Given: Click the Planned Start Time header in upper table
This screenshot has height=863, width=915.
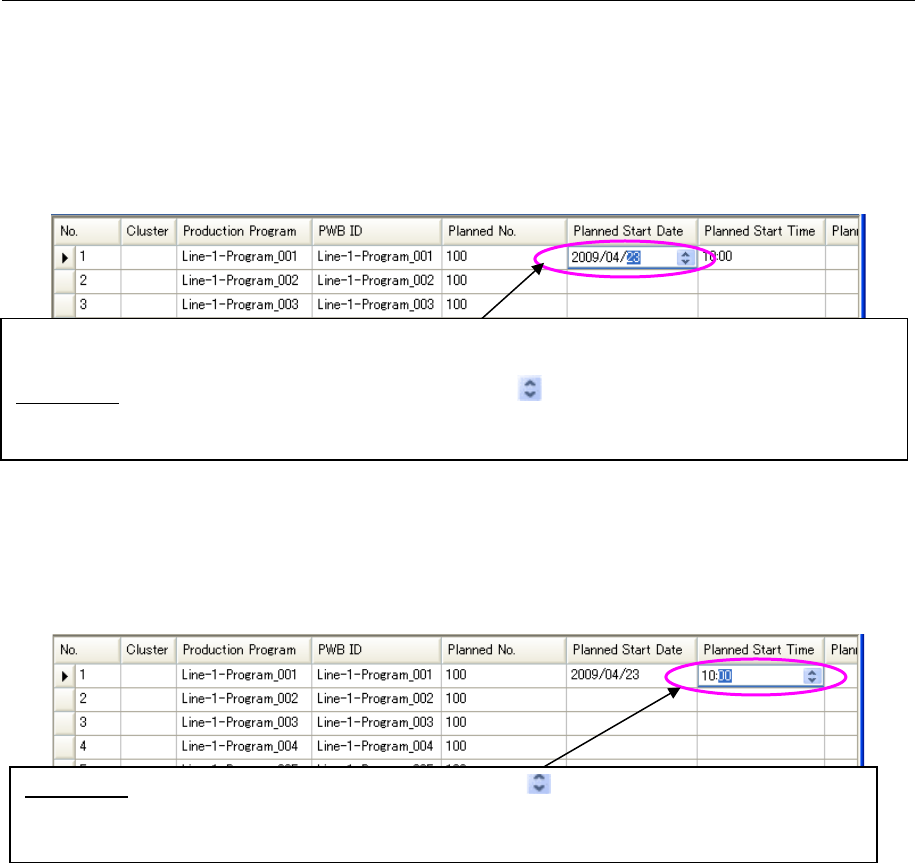Looking at the screenshot, I should pos(761,231).
